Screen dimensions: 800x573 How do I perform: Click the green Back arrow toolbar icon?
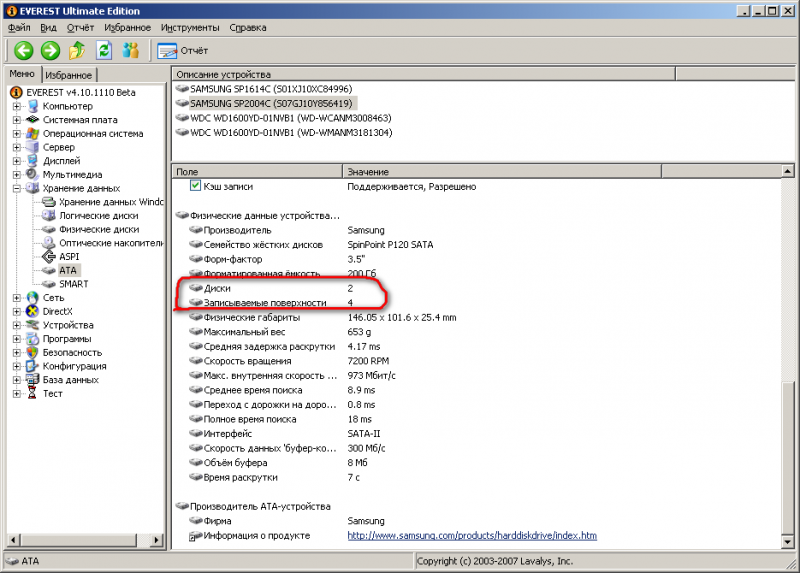pos(23,51)
